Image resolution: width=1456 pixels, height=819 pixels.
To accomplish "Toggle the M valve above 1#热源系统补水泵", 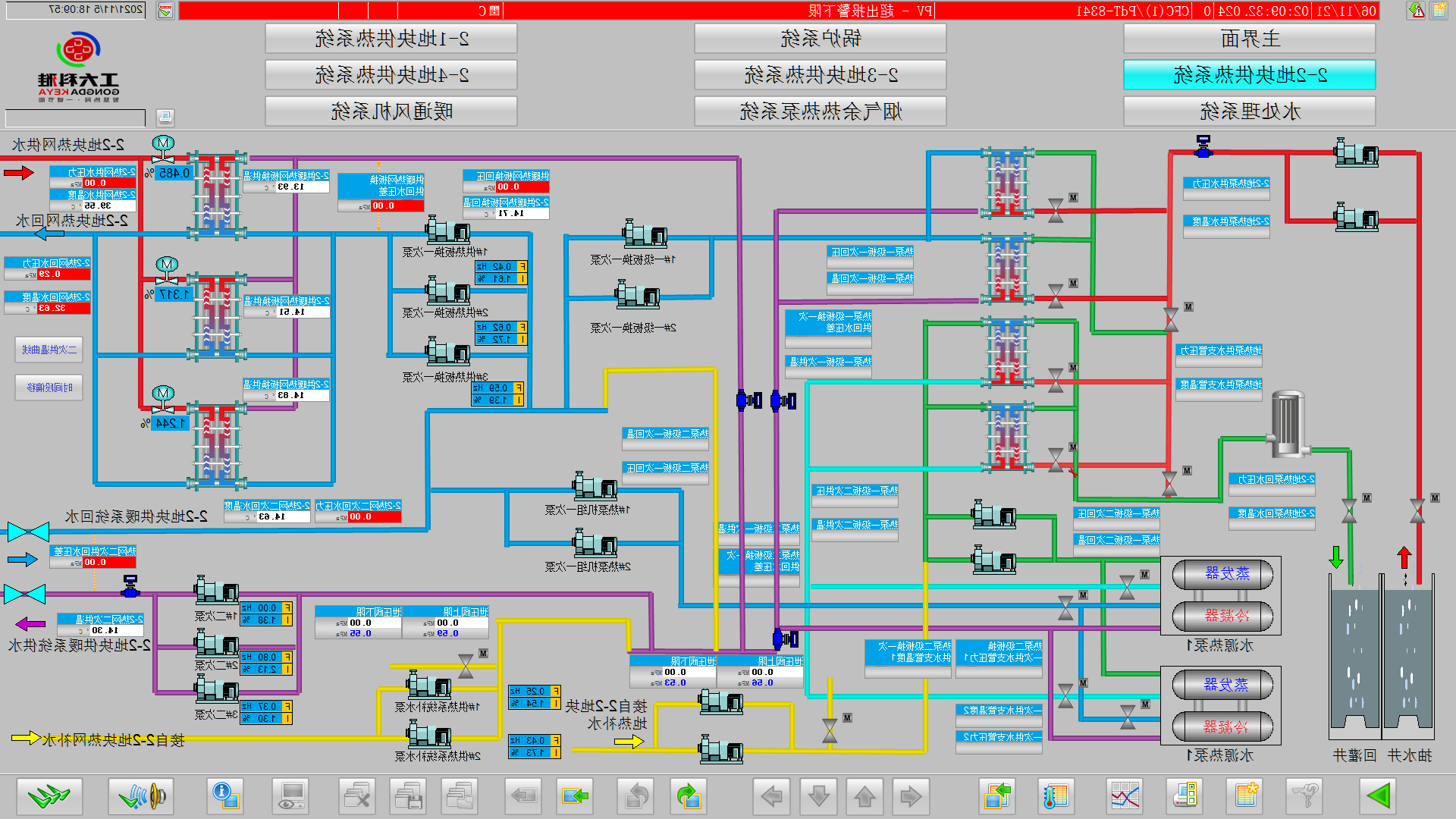I will tap(466, 667).
